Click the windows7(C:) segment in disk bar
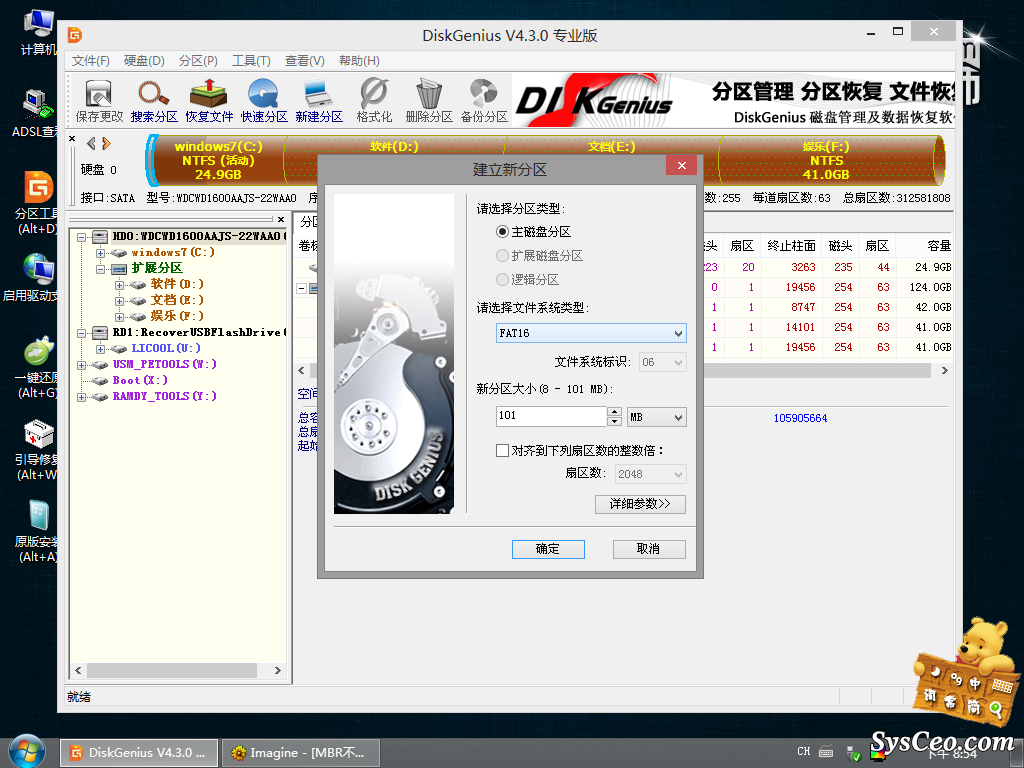This screenshot has height=768, width=1024. (218, 161)
